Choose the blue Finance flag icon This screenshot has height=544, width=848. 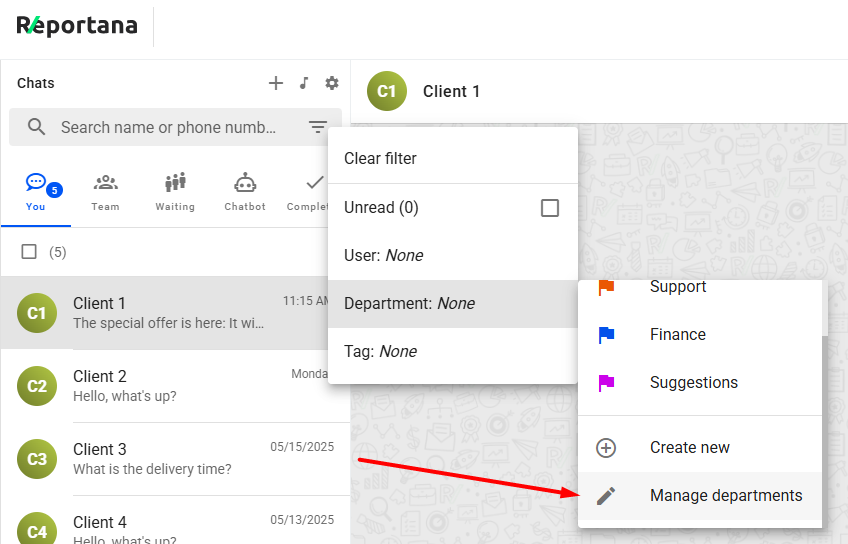(x=606, y=335)
